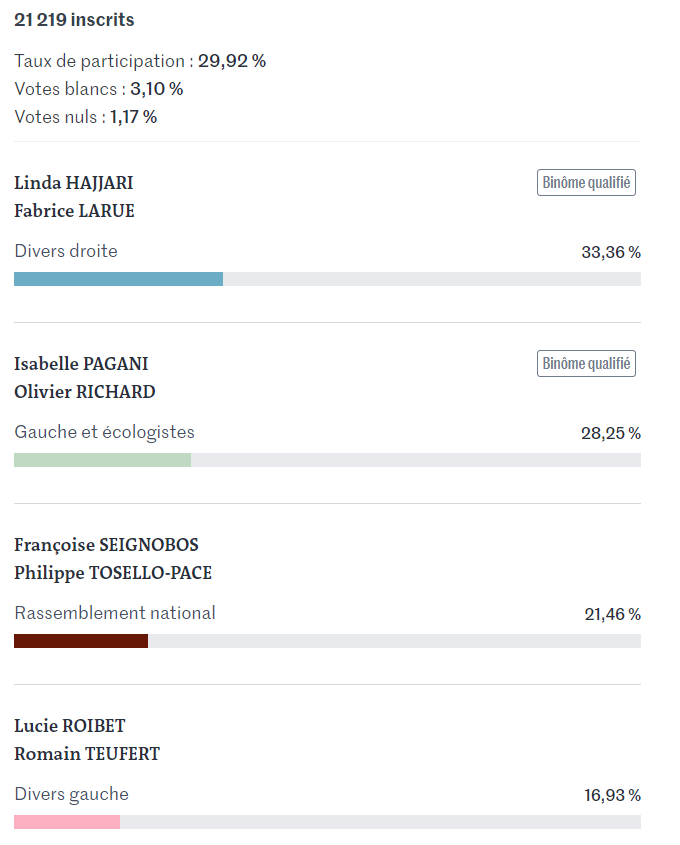Click the Binôme qualifié badge for Pagani and Richard

[586, 364]
